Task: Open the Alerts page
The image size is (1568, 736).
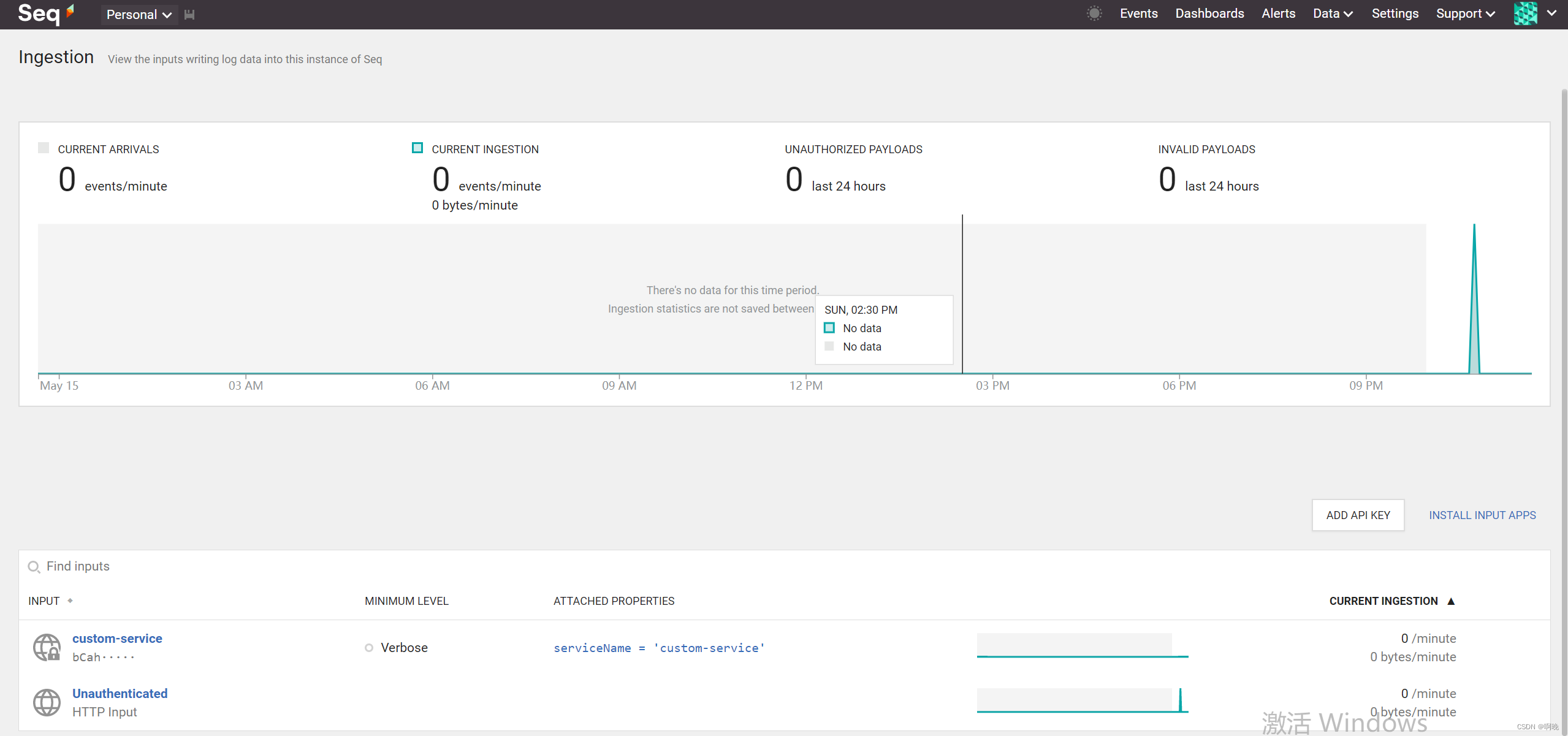Action: (1278, 13)
